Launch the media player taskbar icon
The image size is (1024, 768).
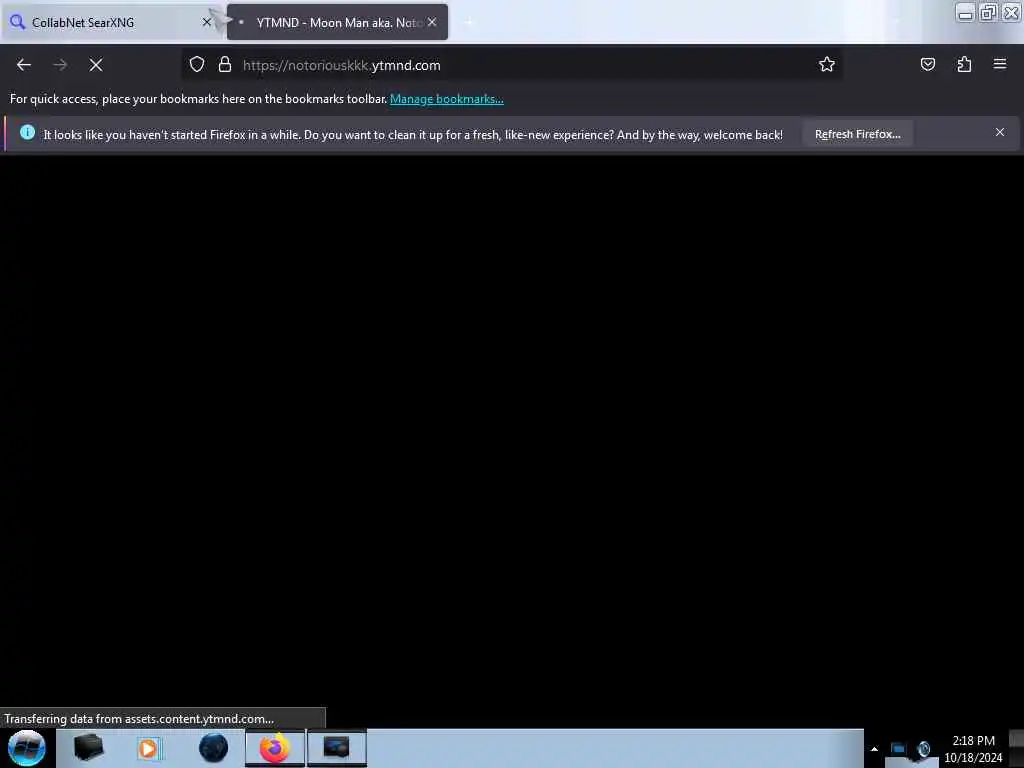(149, 748)
